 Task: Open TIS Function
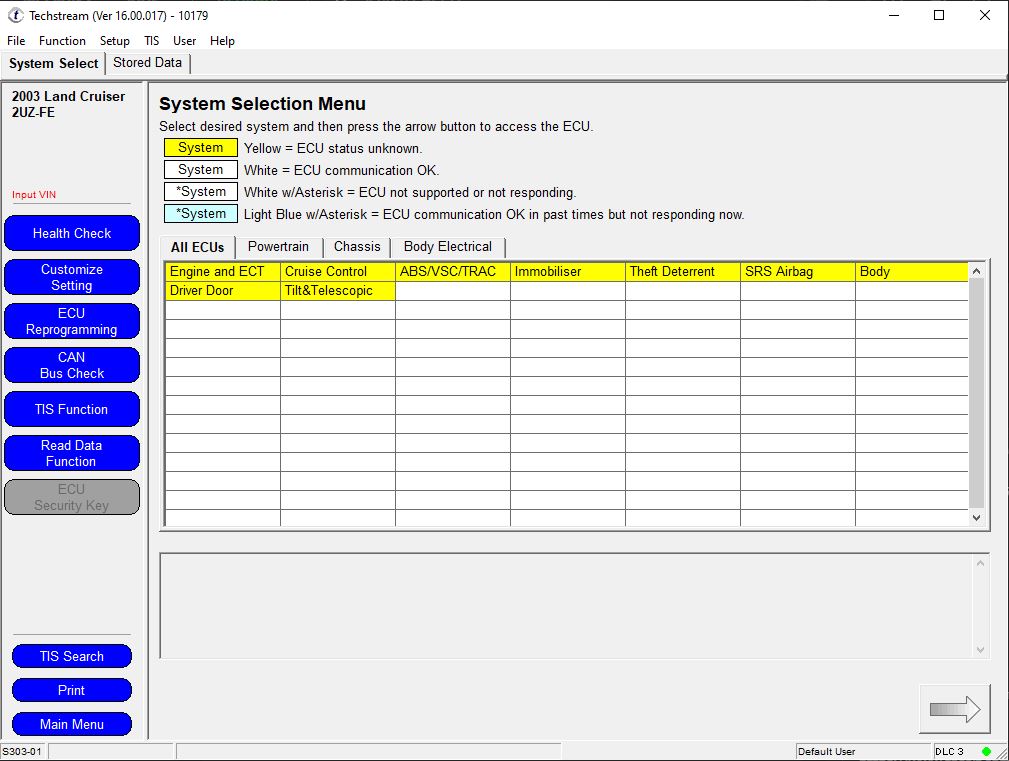[x=72, y=409]
